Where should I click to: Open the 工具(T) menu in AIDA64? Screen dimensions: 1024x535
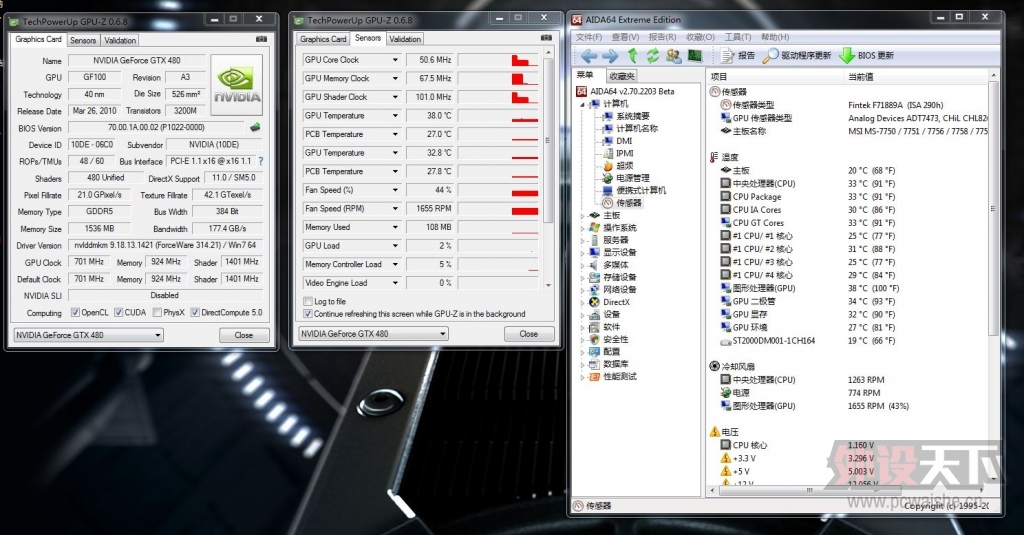click(x=738, y=37)
